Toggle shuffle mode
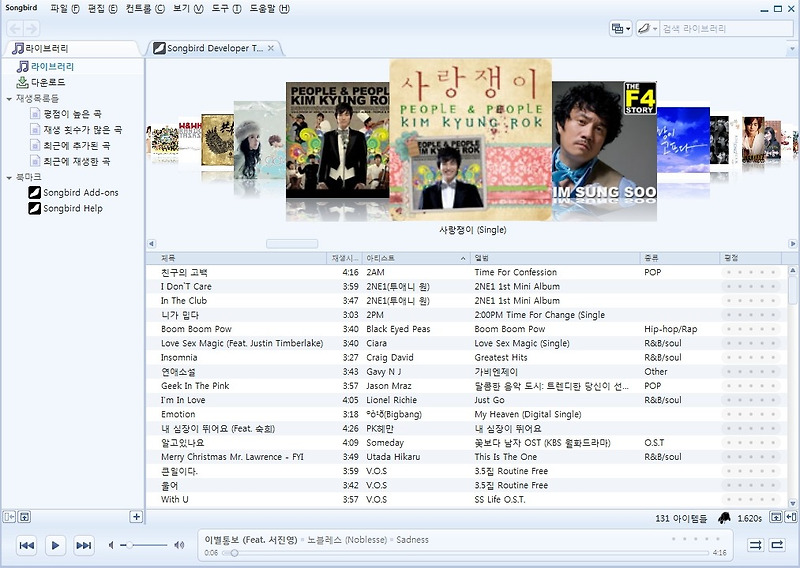The height and width of the screenshot is (568, 800). tap(755, 546)
